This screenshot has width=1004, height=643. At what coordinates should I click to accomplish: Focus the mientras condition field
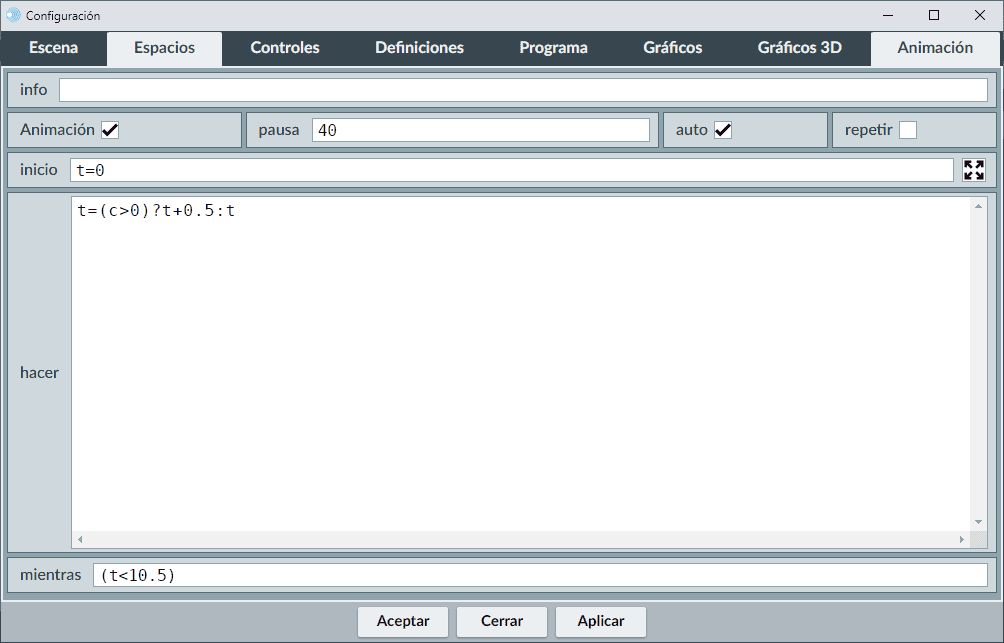tap(539, 575)
